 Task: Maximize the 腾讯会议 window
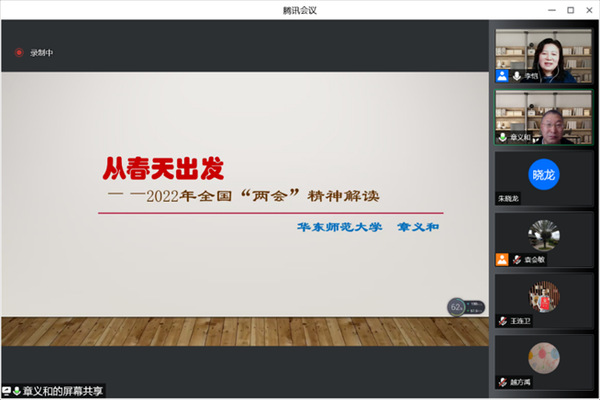click(x=567, y=9)
